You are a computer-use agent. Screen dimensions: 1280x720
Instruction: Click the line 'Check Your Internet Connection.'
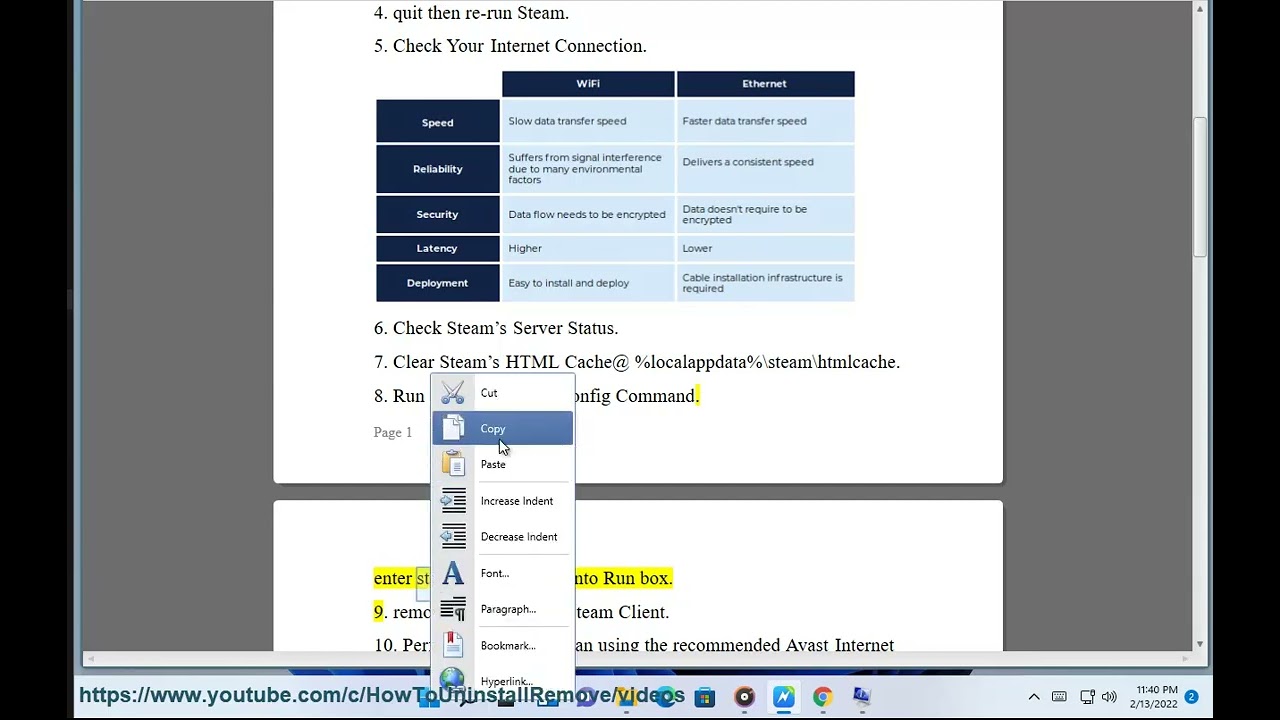(510, 46)
